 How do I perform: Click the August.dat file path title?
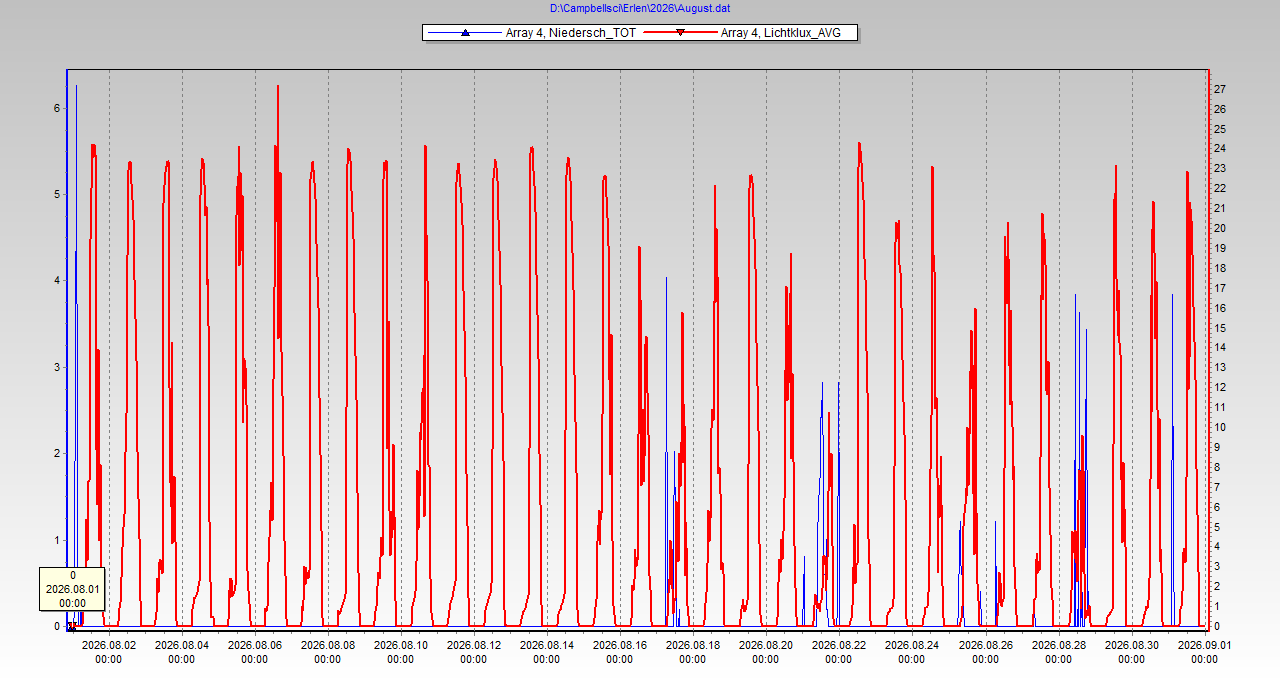point(640,8)
